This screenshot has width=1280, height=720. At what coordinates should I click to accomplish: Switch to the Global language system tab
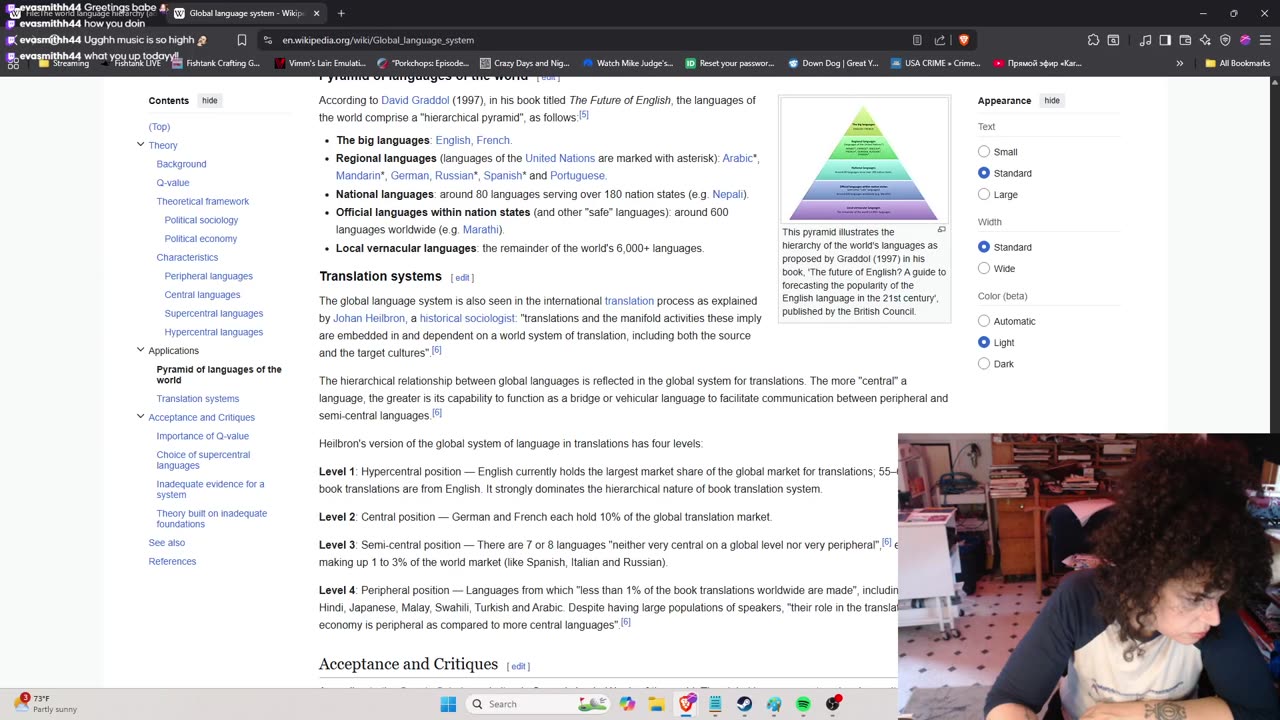[247, 13]
